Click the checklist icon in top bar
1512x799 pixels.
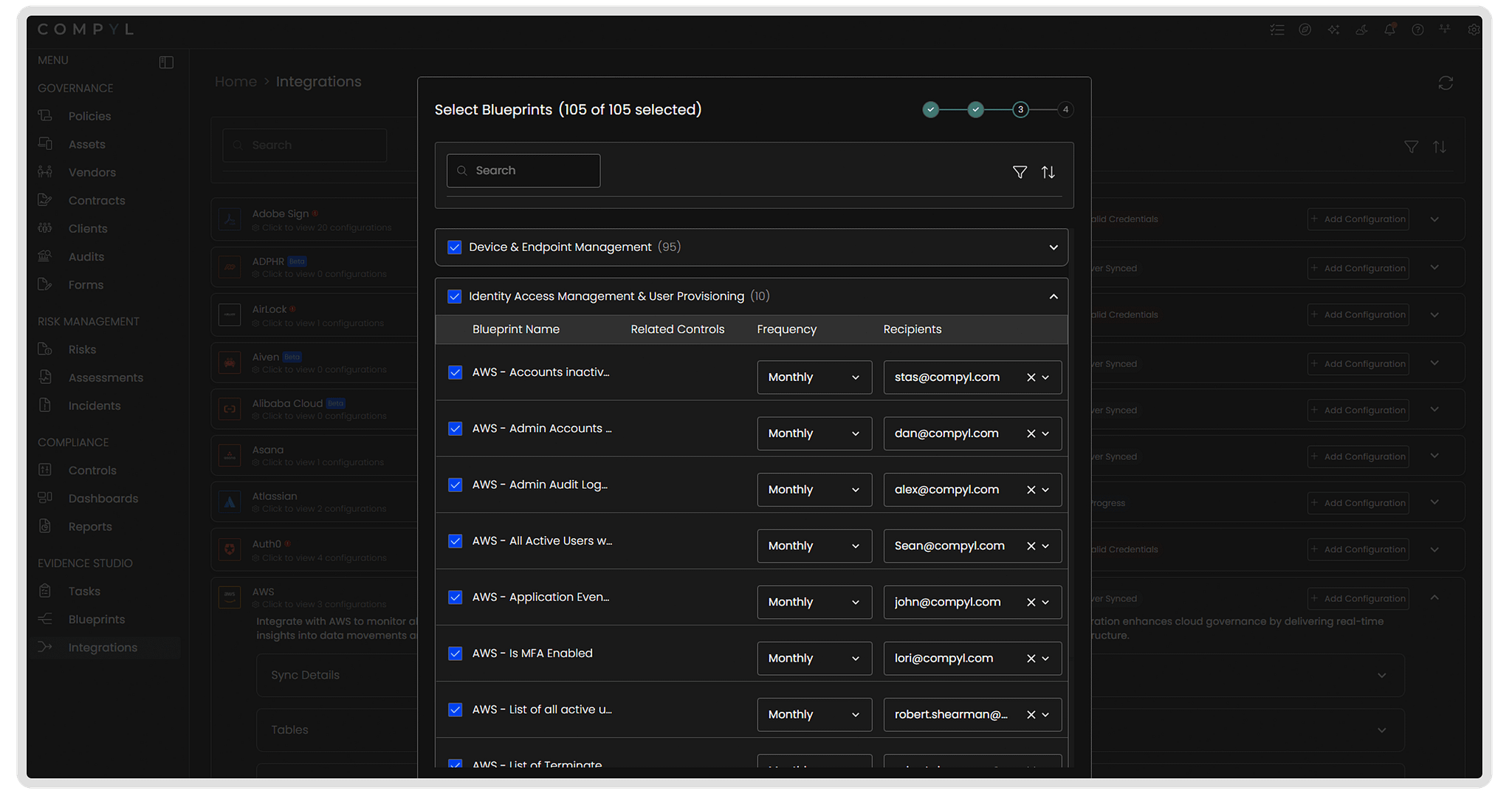[x=1277, y=30]
